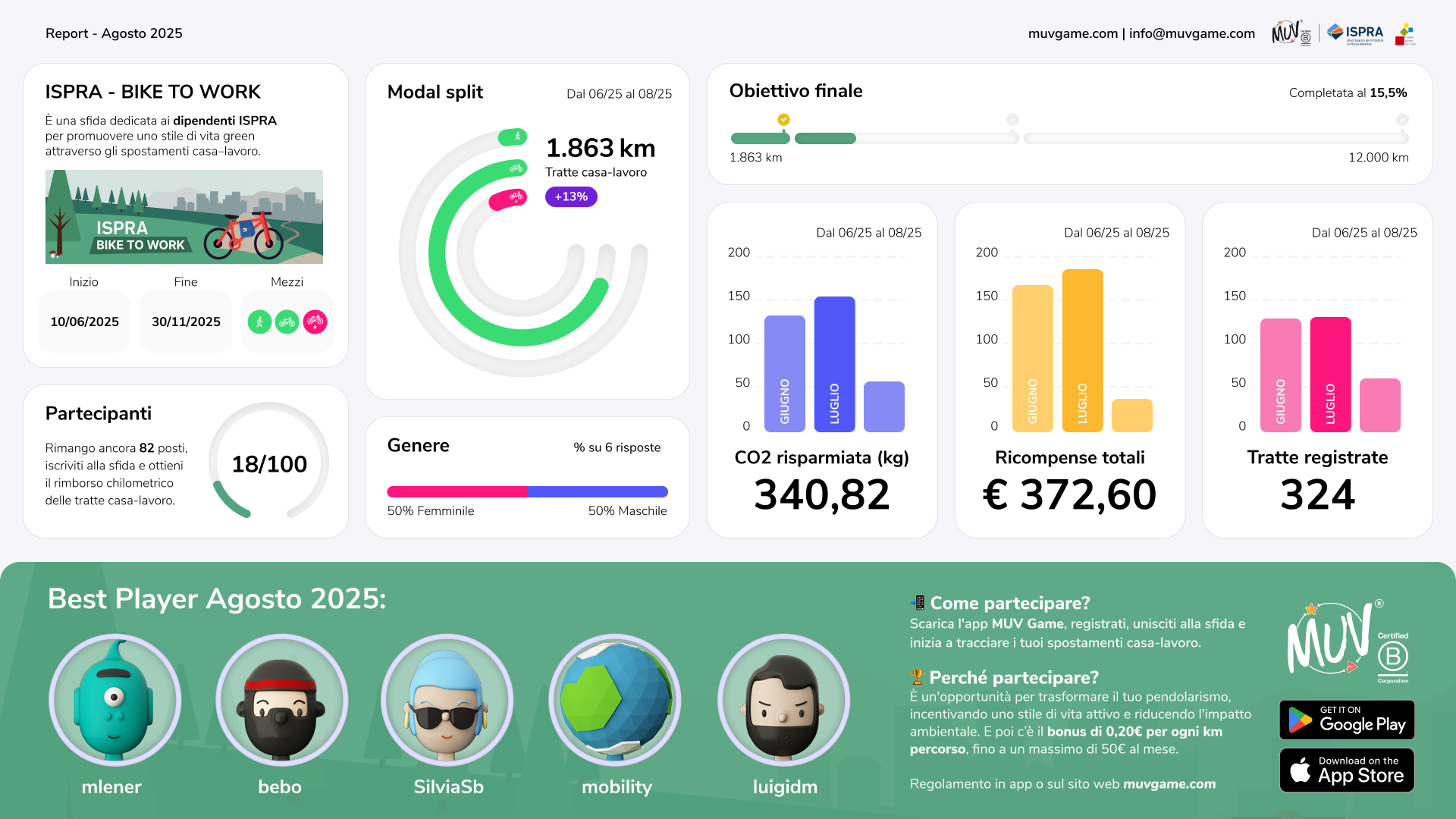Click the pink e-bike icon under Mezzi
1456x819 pixels.
pos(315,322)
